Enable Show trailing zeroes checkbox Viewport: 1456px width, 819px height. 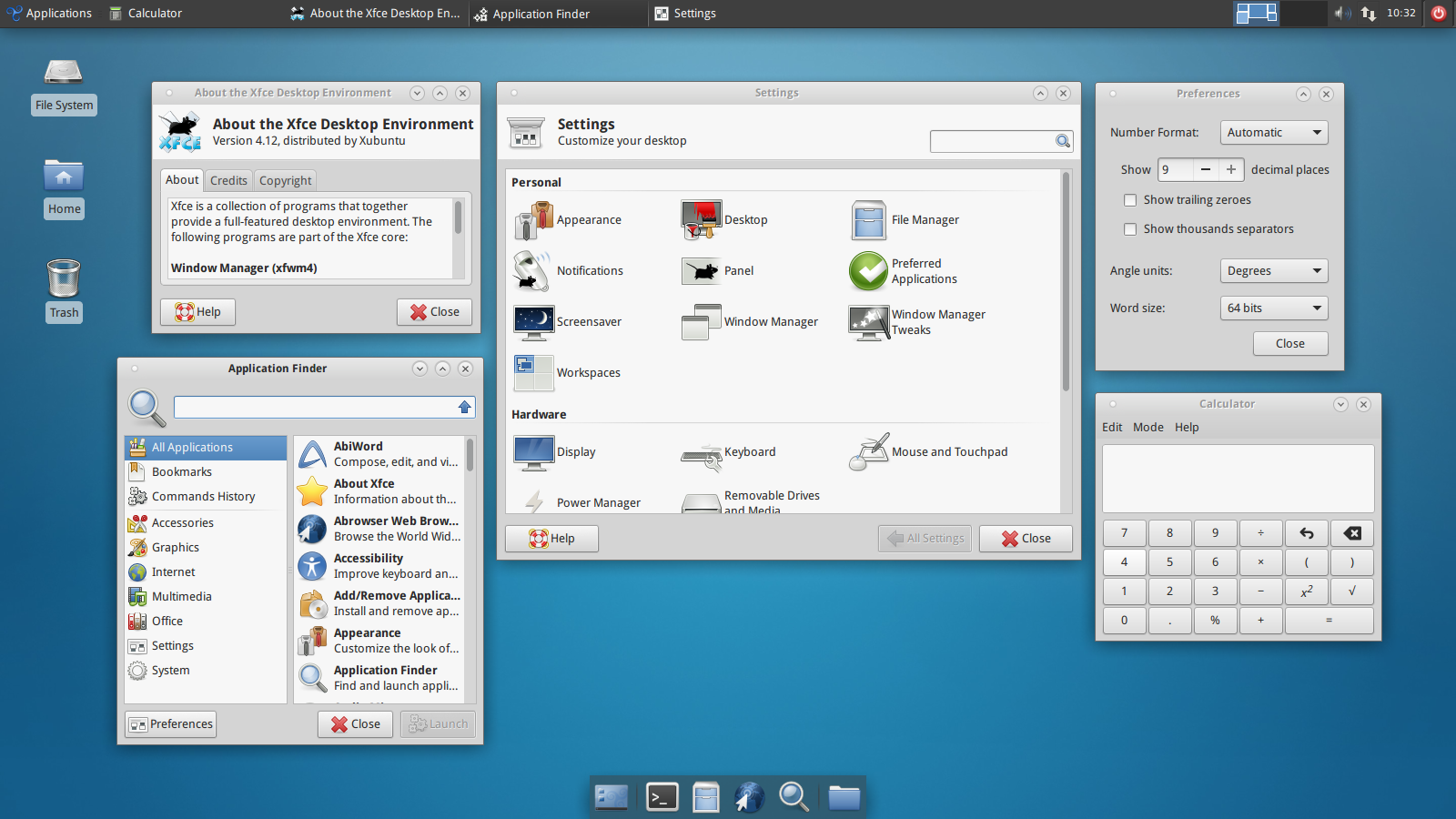(1130, 200)
